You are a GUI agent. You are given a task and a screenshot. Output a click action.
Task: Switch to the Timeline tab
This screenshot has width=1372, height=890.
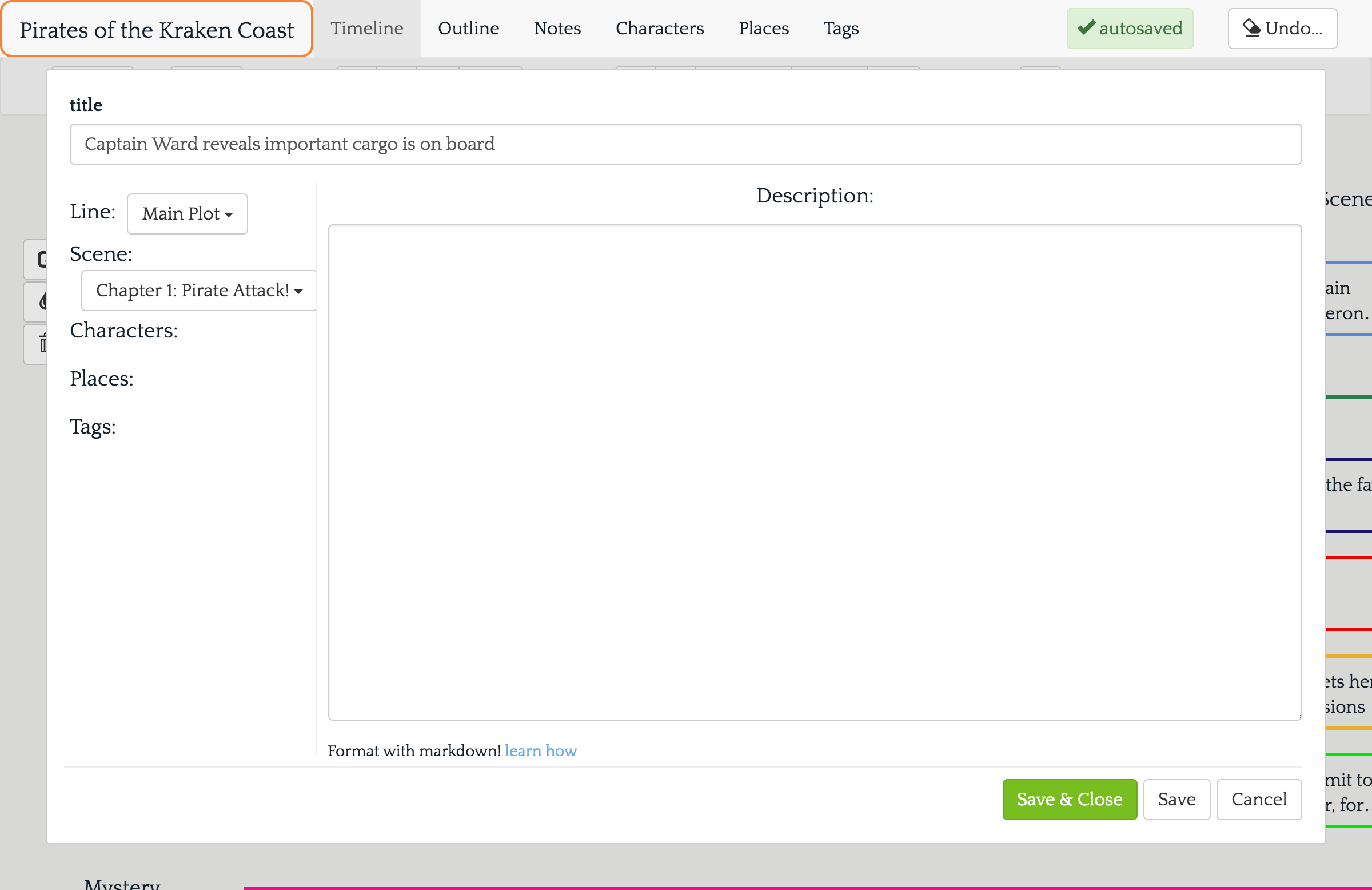point(366,28)
